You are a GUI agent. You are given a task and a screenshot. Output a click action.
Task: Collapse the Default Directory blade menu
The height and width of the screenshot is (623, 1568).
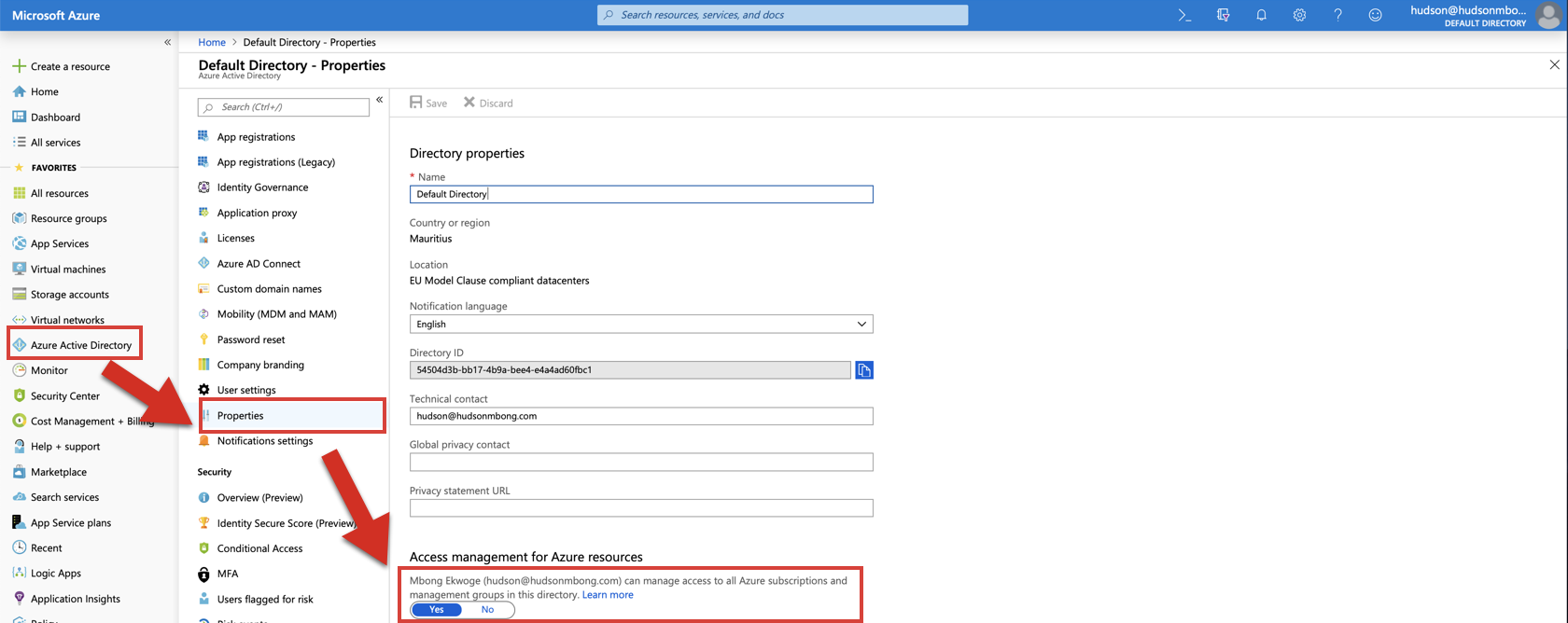tap(379, 100)
